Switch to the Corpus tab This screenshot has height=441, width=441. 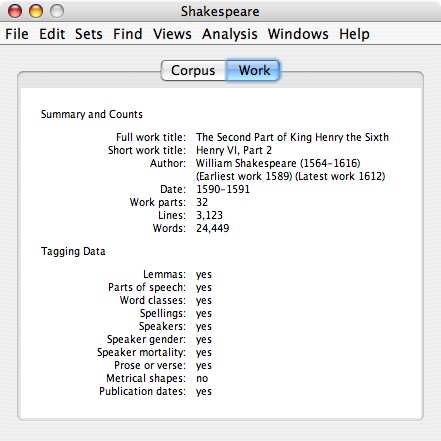click(x=193, y=70)
